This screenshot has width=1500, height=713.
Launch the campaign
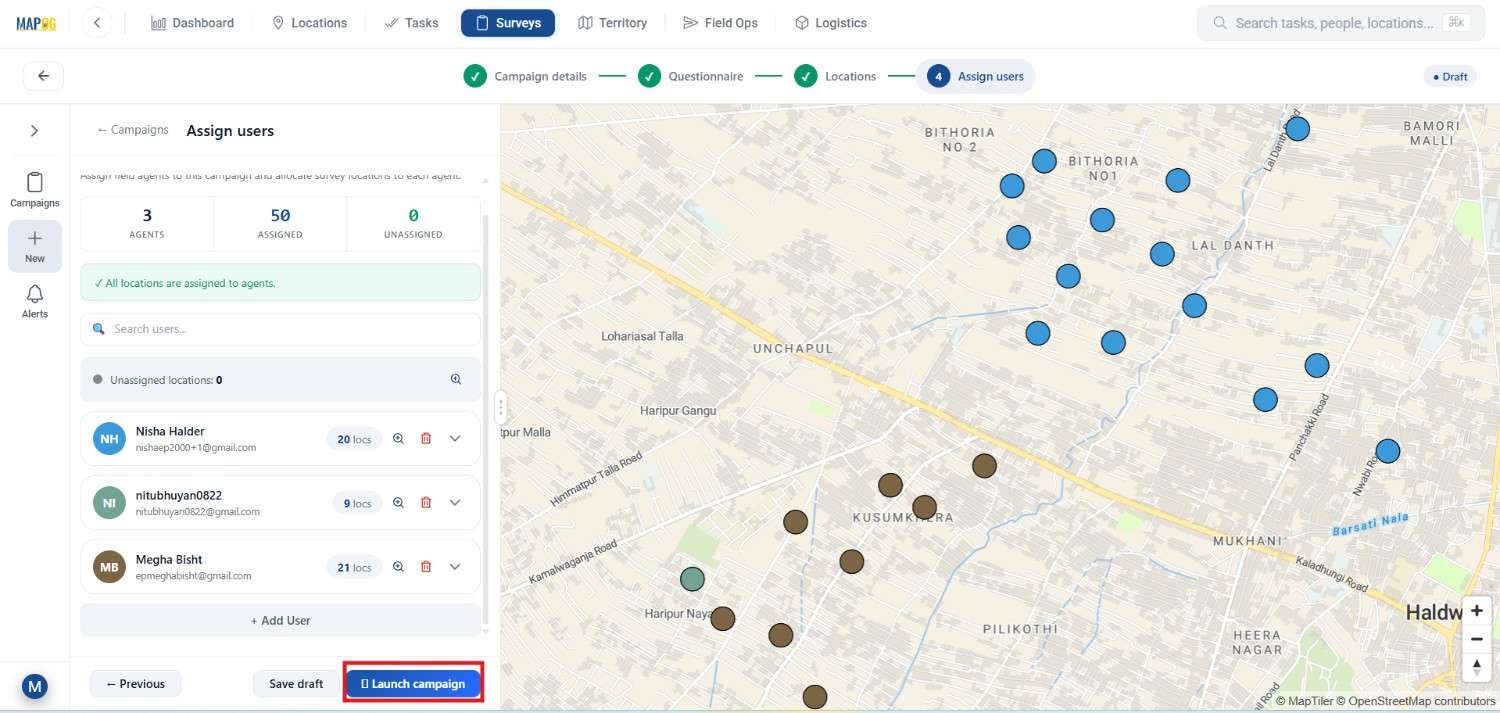coord(413,684)
